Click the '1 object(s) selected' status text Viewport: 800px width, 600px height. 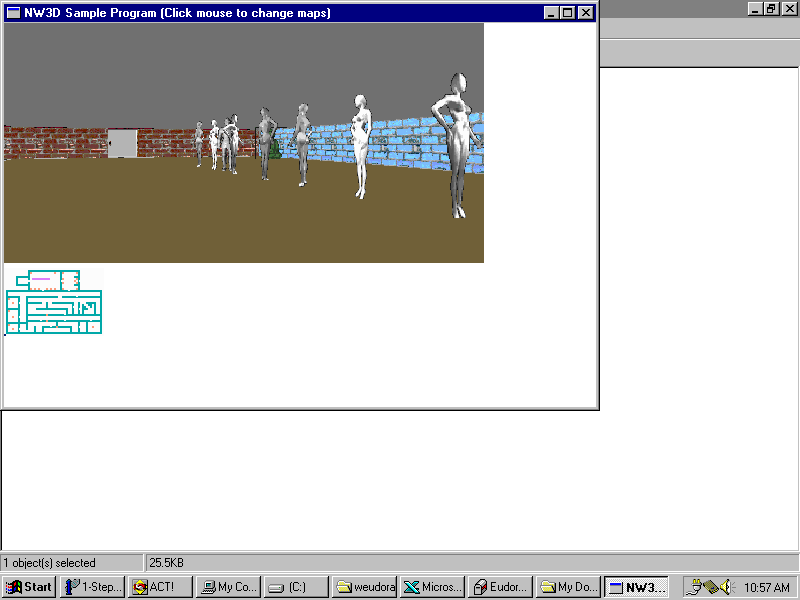pyautogui.click(x=49, y=563)
